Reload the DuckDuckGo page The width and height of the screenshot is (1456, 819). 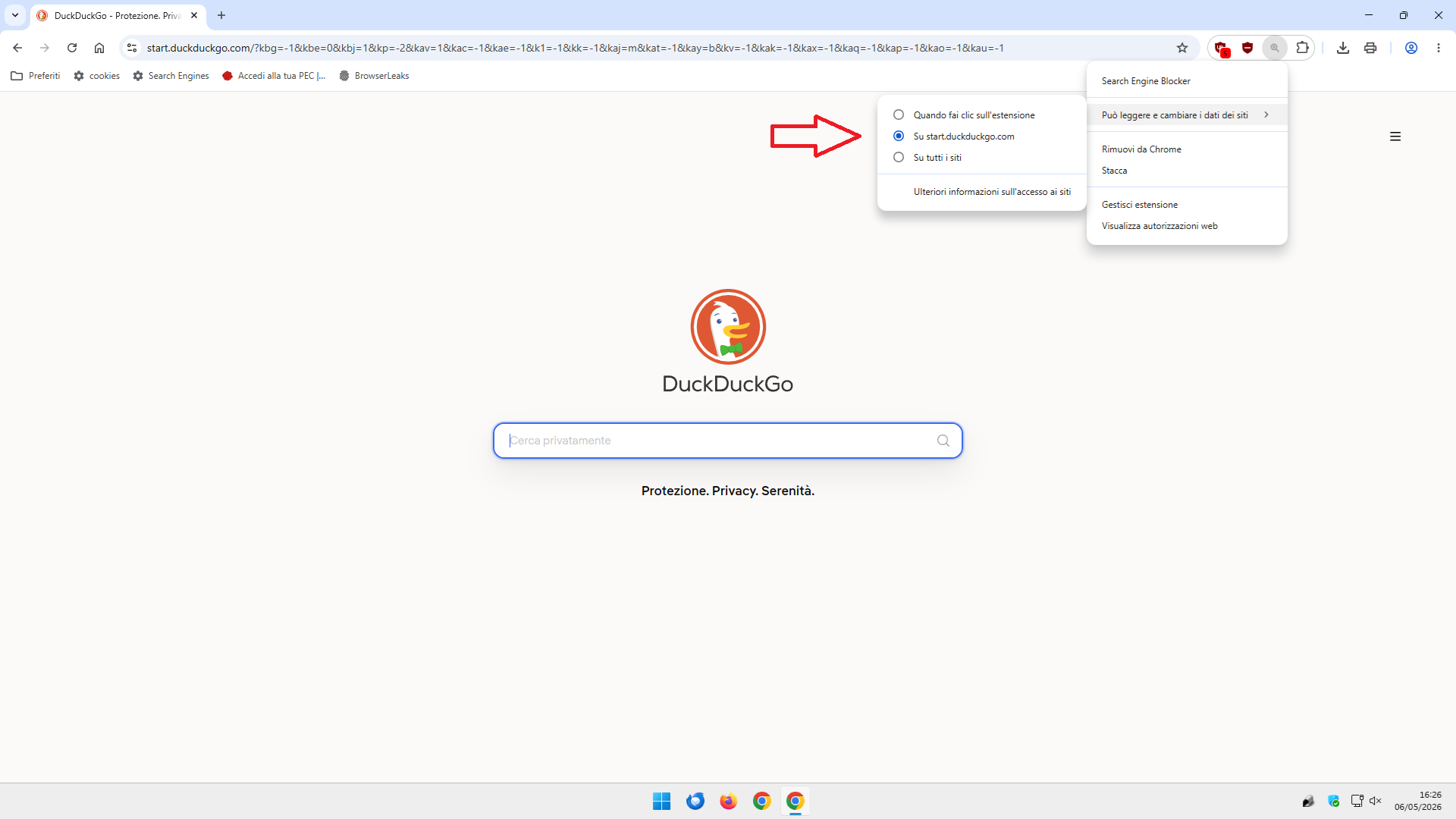(x=72, y=48)
